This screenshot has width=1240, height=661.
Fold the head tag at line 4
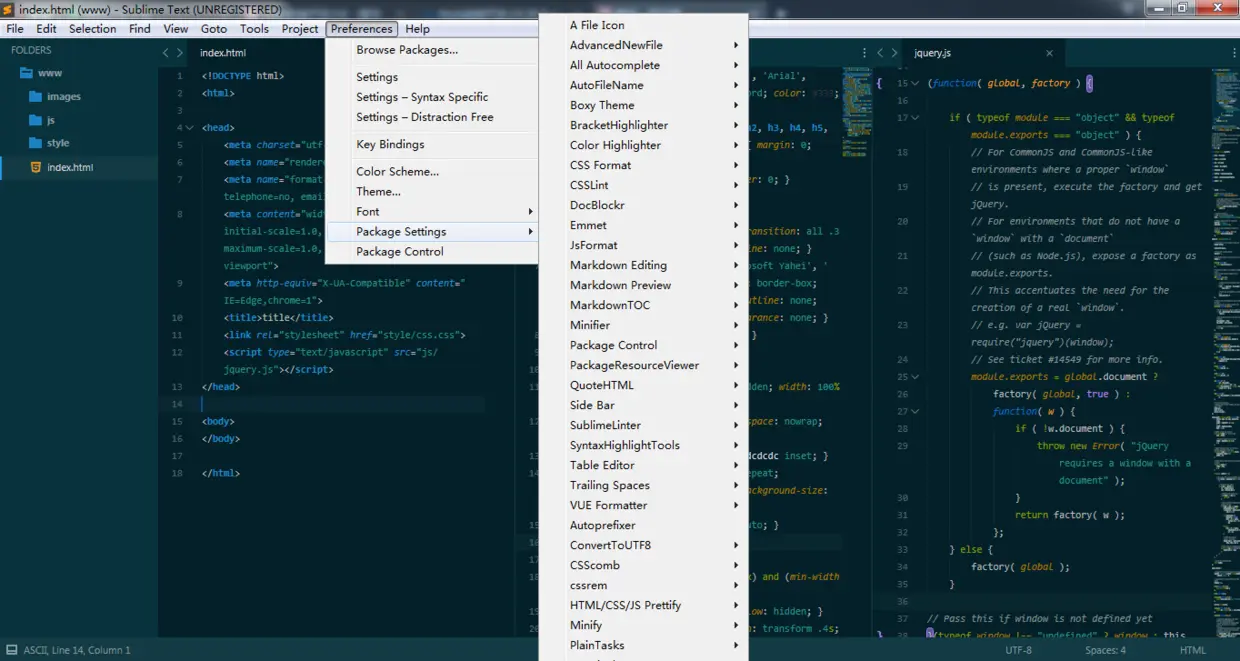190,128
